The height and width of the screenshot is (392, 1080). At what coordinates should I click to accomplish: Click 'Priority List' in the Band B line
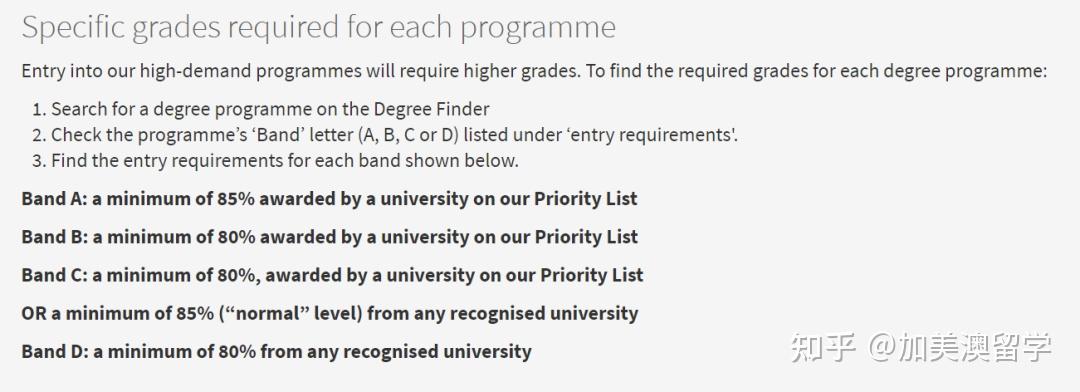pos(586,237)
